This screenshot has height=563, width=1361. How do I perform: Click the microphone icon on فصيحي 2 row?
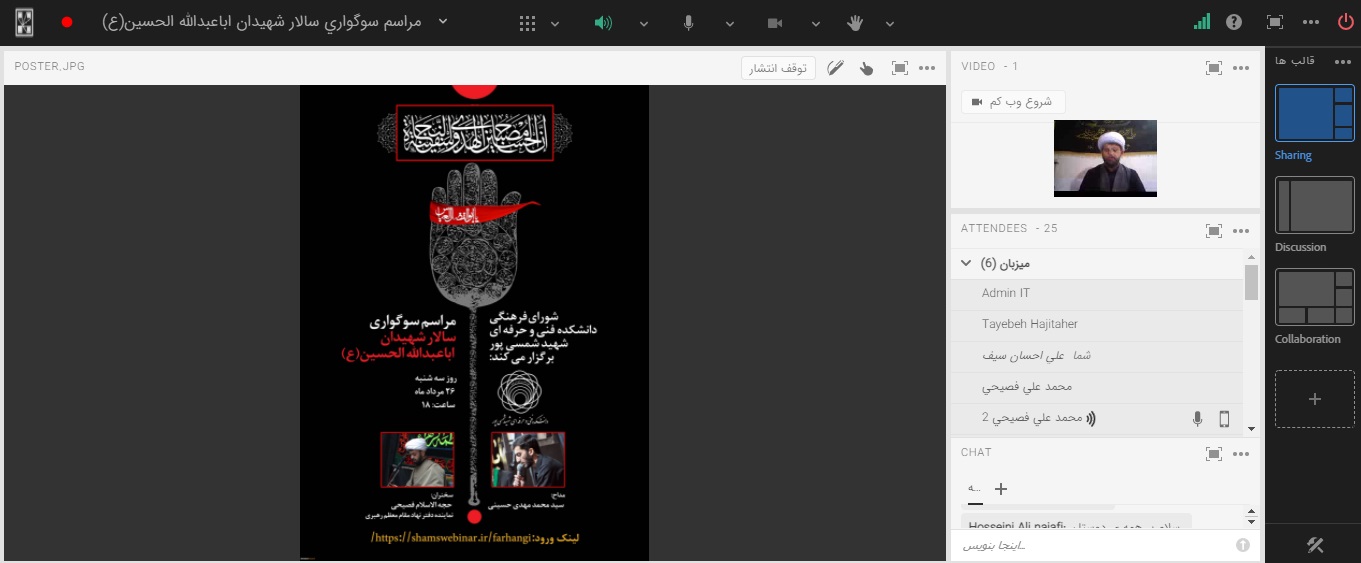click(x=1197, y=419)
